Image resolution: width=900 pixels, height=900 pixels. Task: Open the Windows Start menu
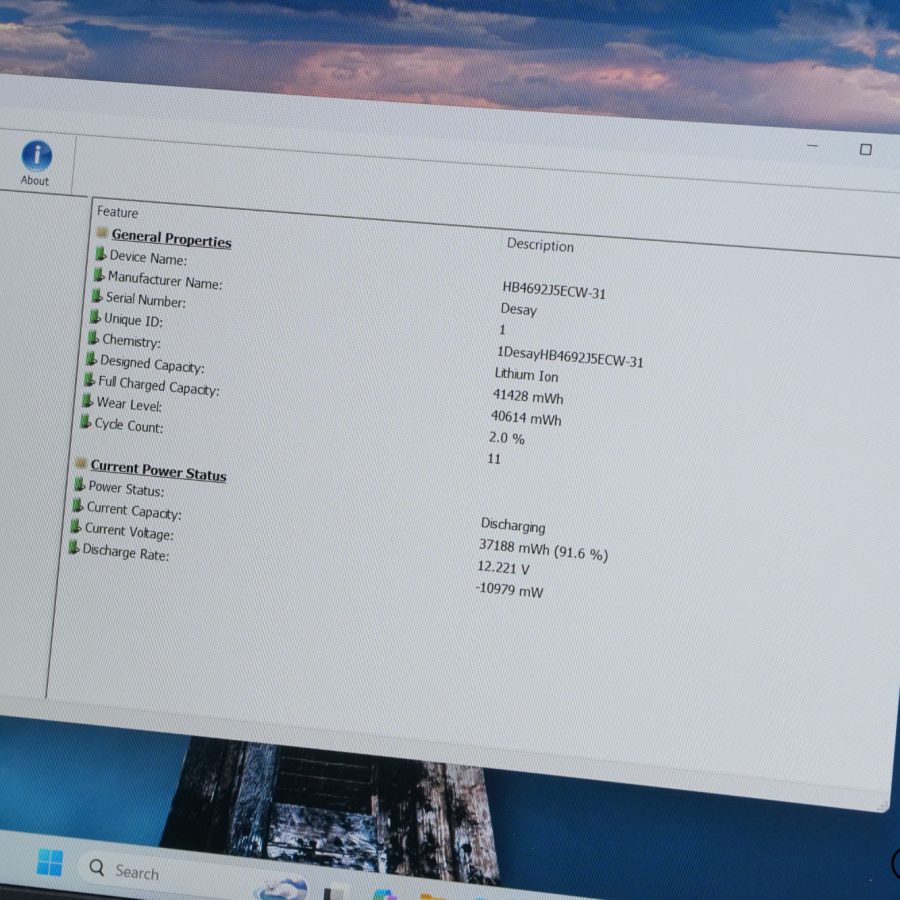[x=49, y=862]
